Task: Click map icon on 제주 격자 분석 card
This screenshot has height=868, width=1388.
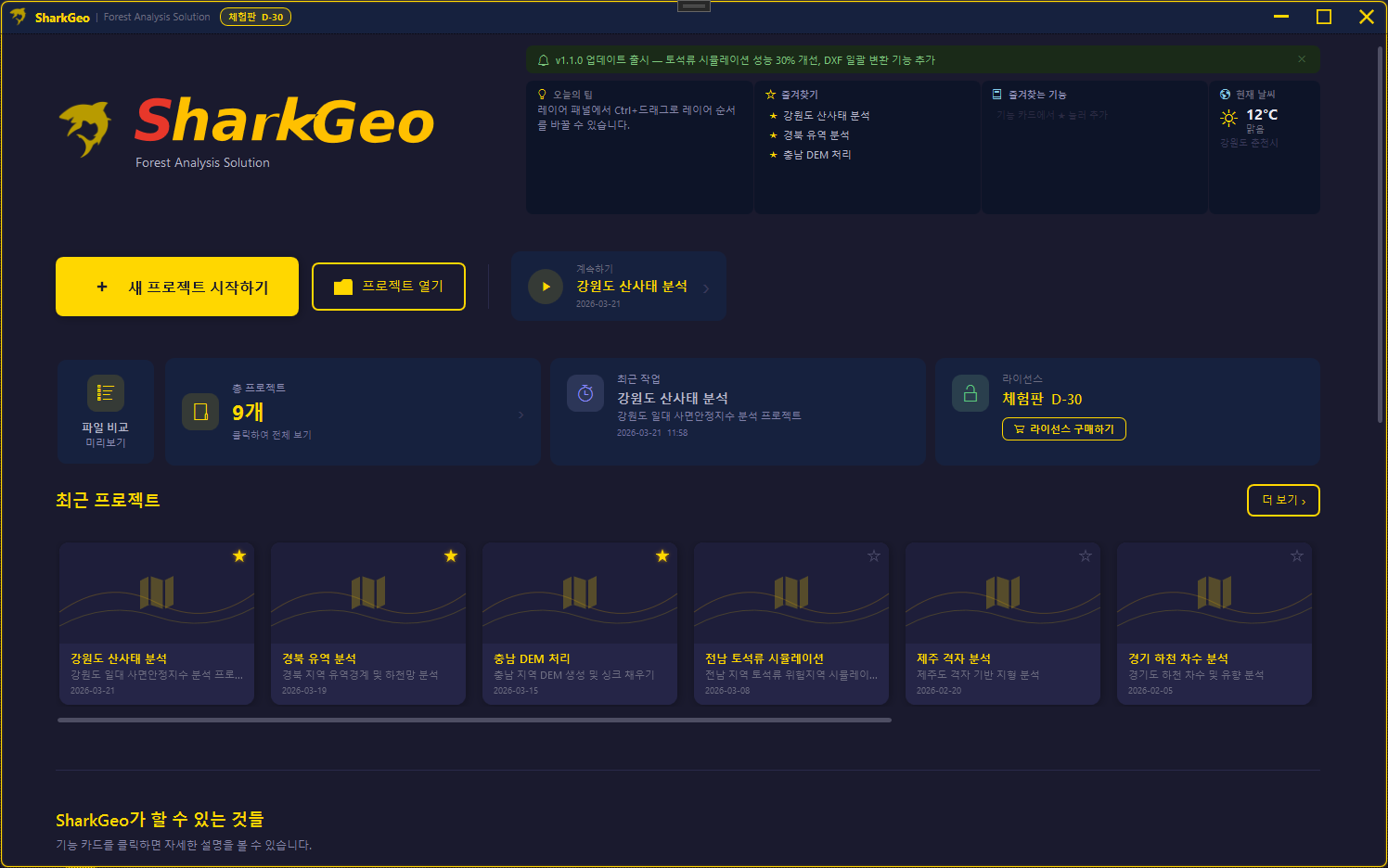Action: [x=1003, y=593]
